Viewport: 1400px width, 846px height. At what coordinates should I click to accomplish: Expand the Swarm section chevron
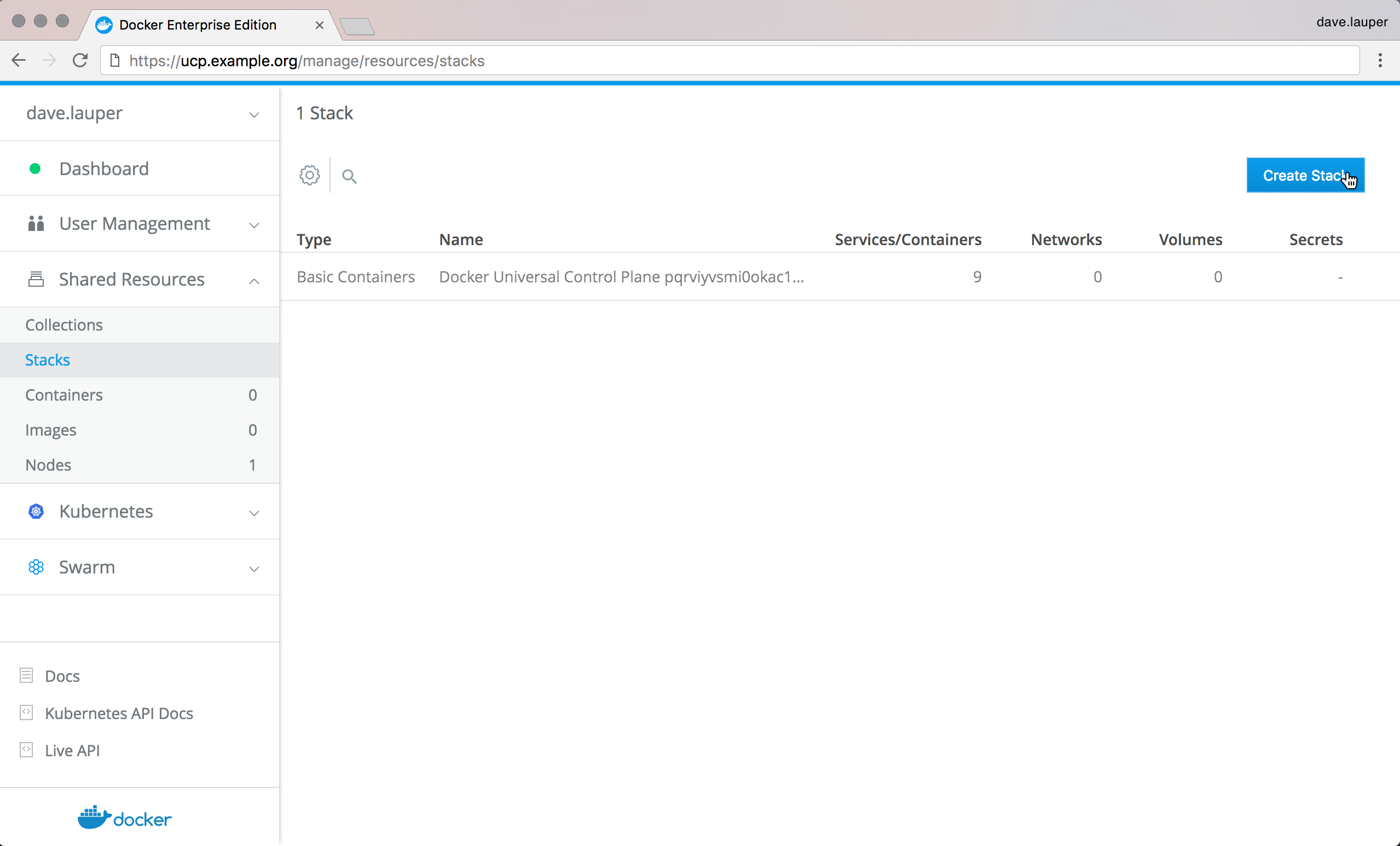coord(254,568)
